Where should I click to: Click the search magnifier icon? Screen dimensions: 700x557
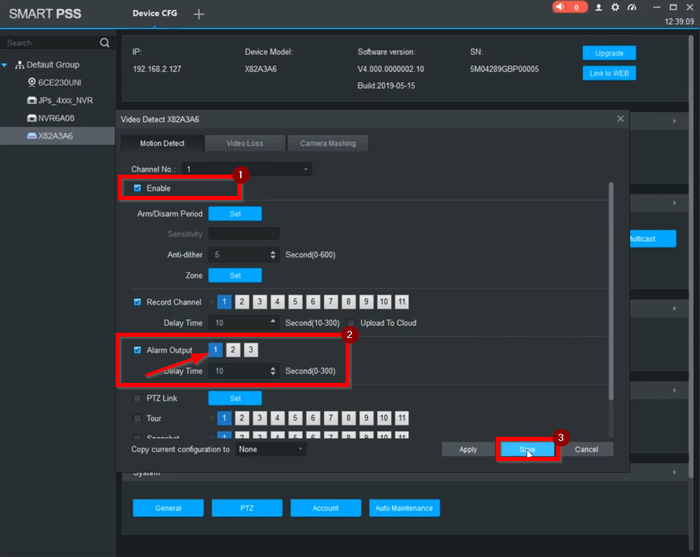pos(104,42)
